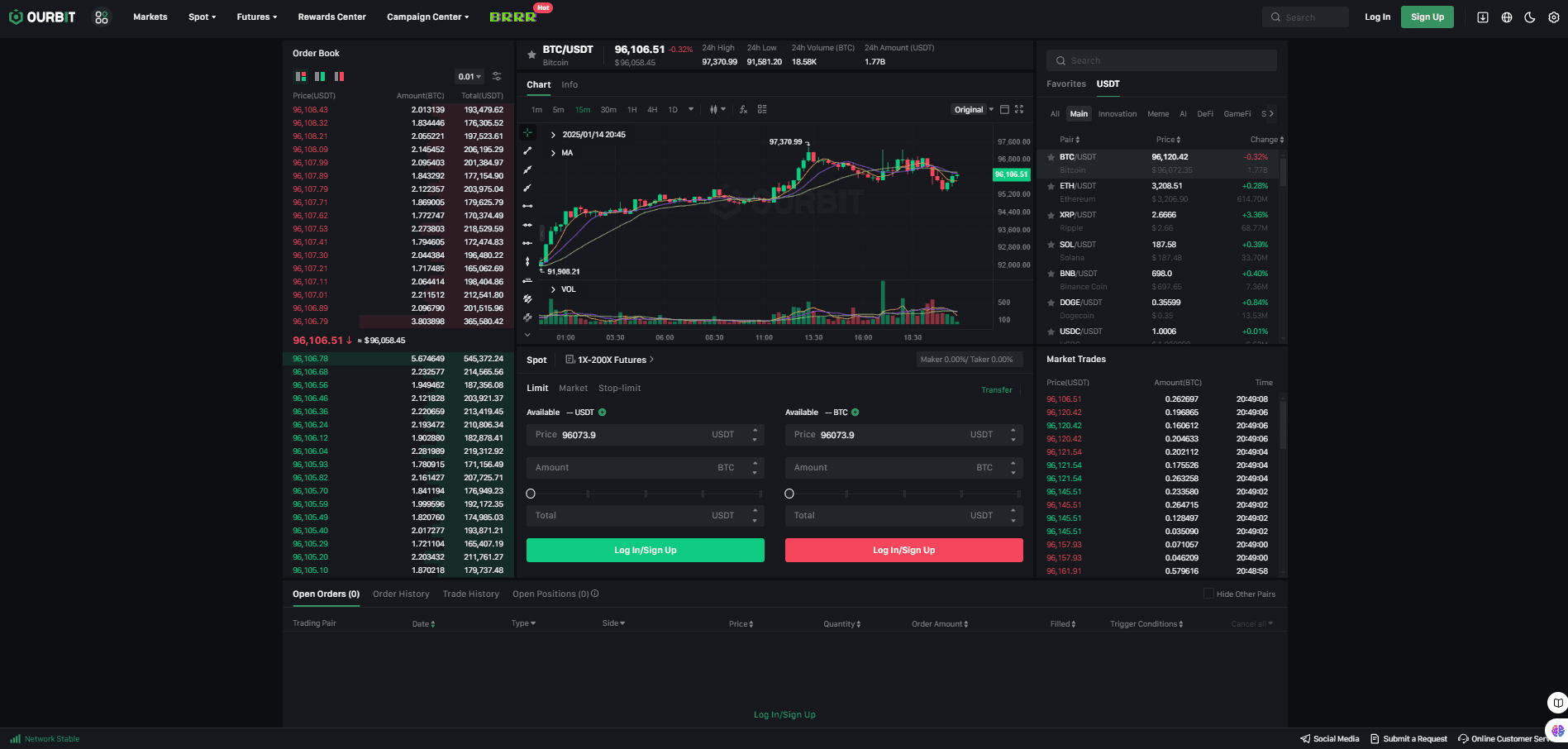Open the Favorites pairs tab
1568x749 pixels.
tap(1066, 84)
